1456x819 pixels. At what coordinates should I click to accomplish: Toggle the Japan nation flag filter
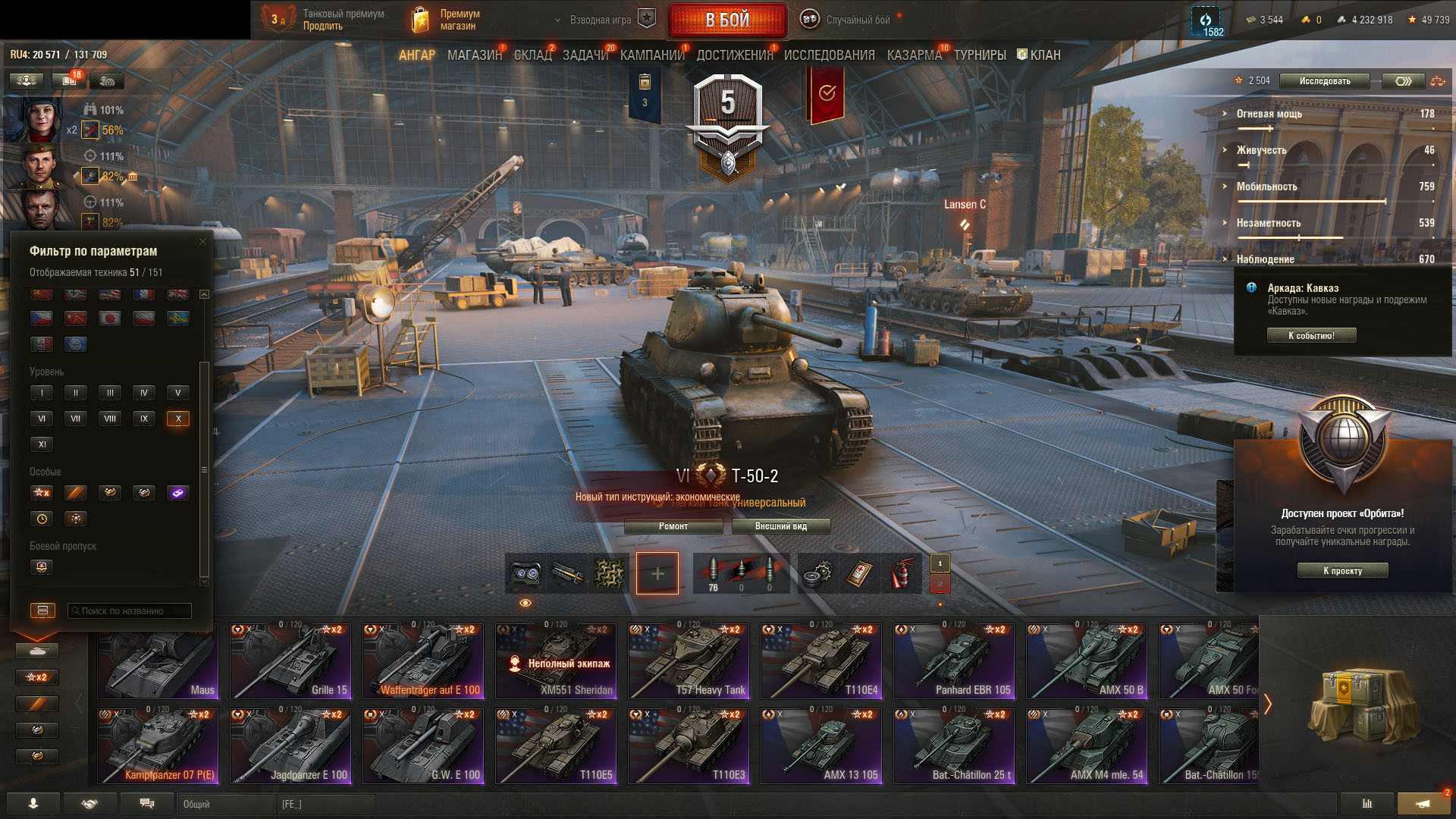pyautogui.click(x=110, y=318)
